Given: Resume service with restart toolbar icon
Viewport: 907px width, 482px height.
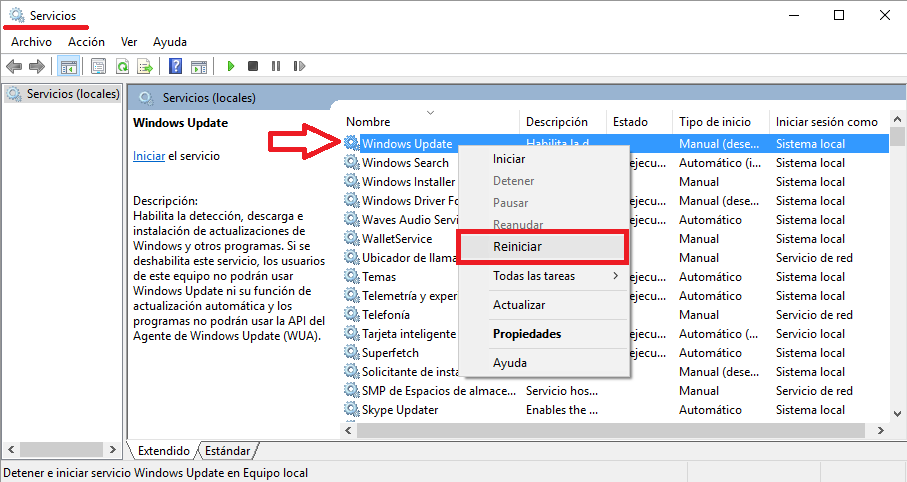Looking at the screenshot, I should click(x=299, y=67).
